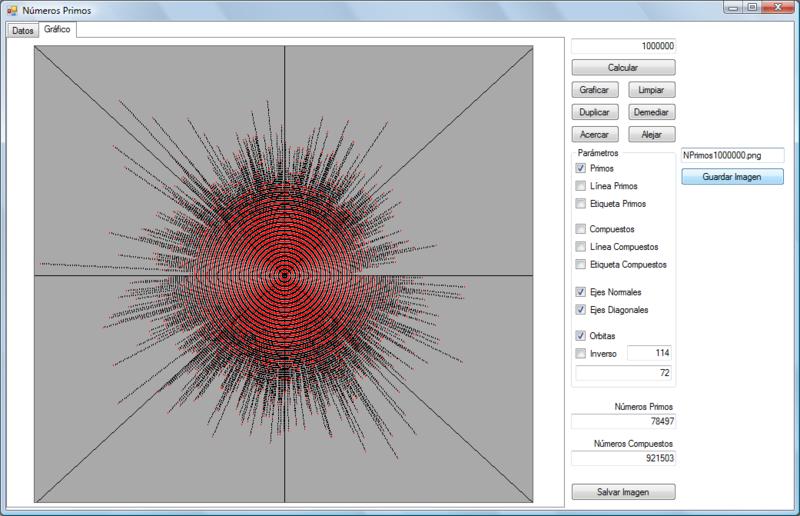
Task: Check the Inverso option
Action: 581,353
